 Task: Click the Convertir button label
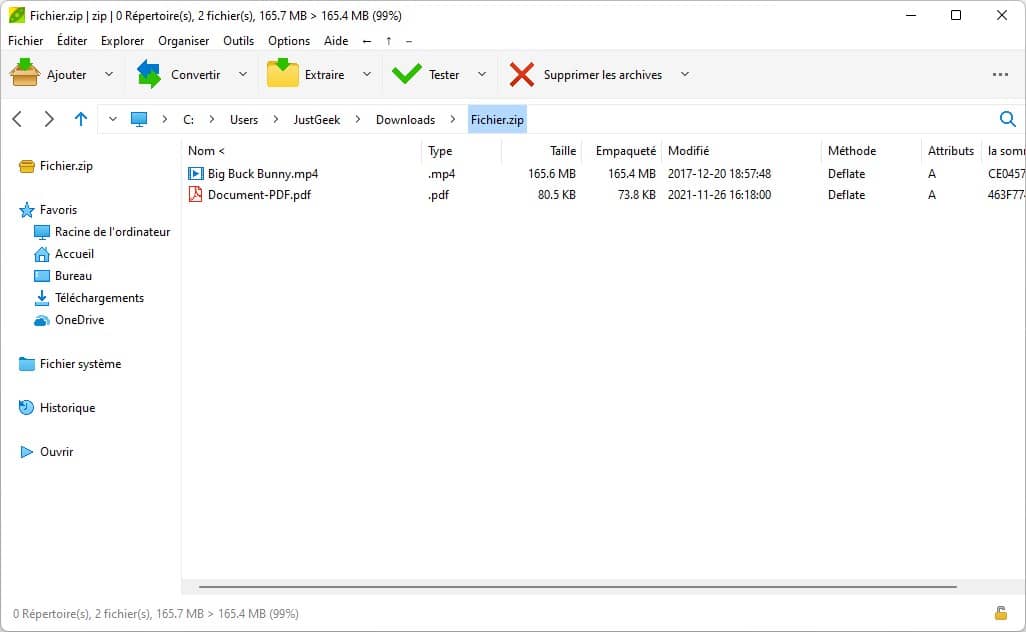(x=196, y=75)
